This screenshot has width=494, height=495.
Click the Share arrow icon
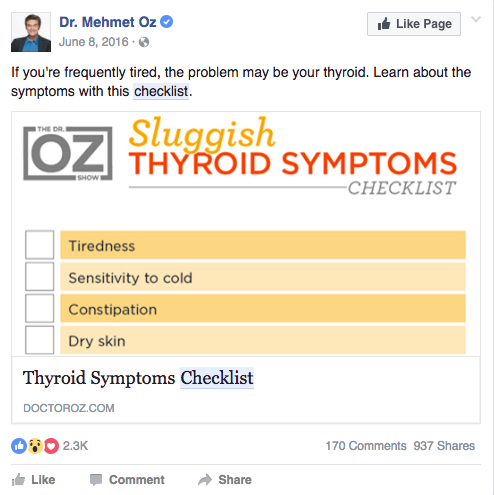point(205,480)
